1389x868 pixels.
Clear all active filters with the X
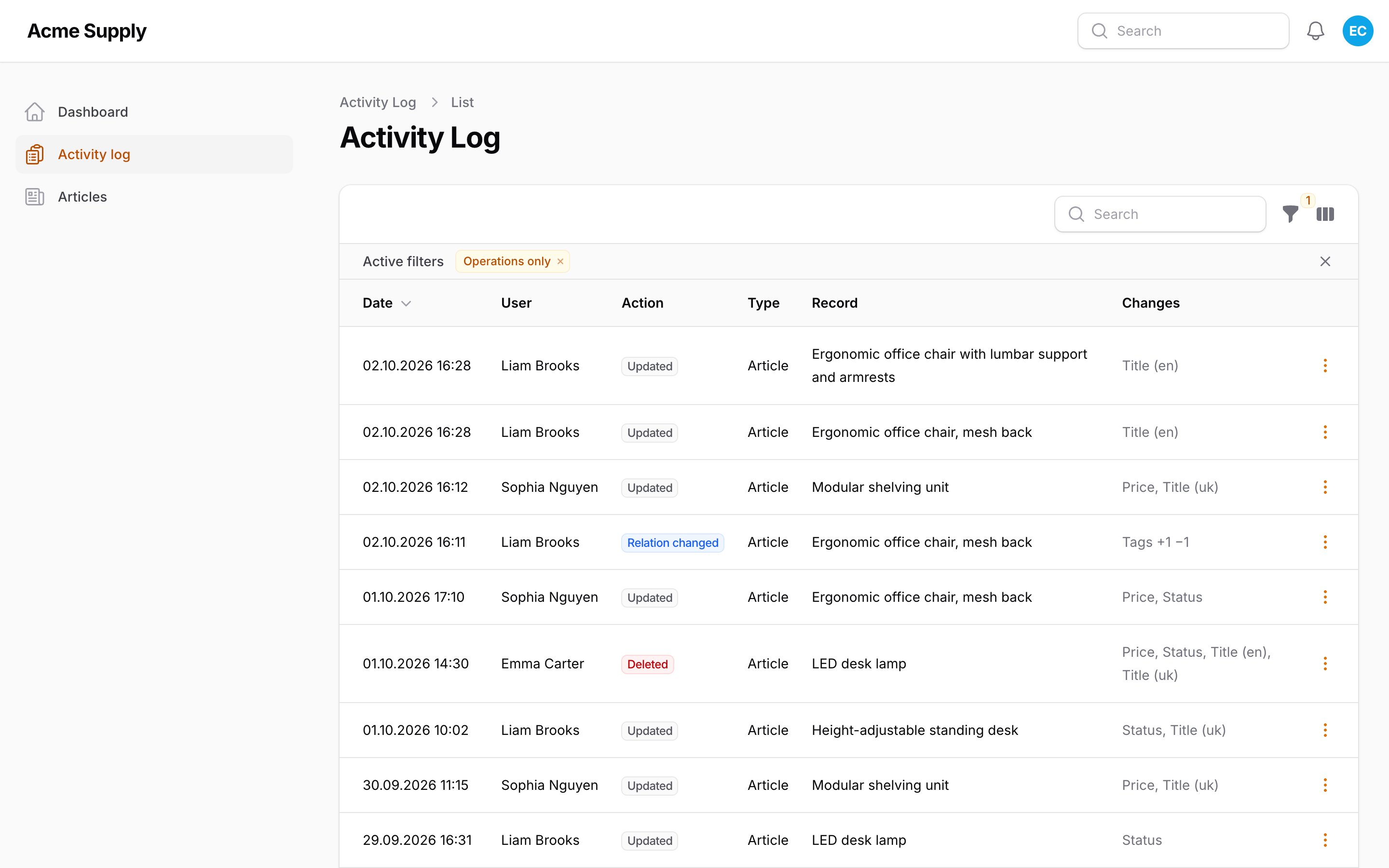click(x=1325, y=262)
